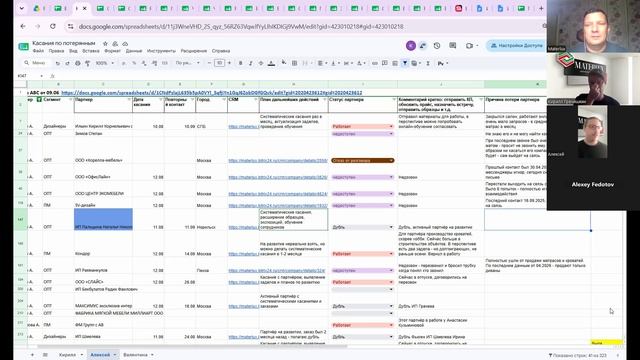Open filter on the Город column header
This screenshot has width=640, height=360.
click(x=224, y=100)
